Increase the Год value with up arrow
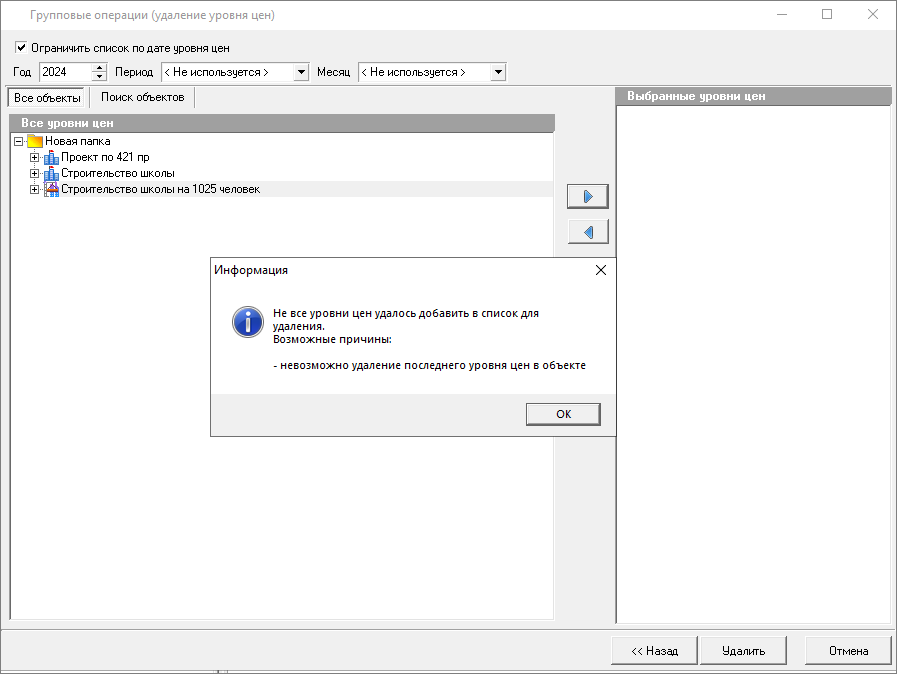Image resolution: width=897 pixels, height=674 pixels. 99,68
